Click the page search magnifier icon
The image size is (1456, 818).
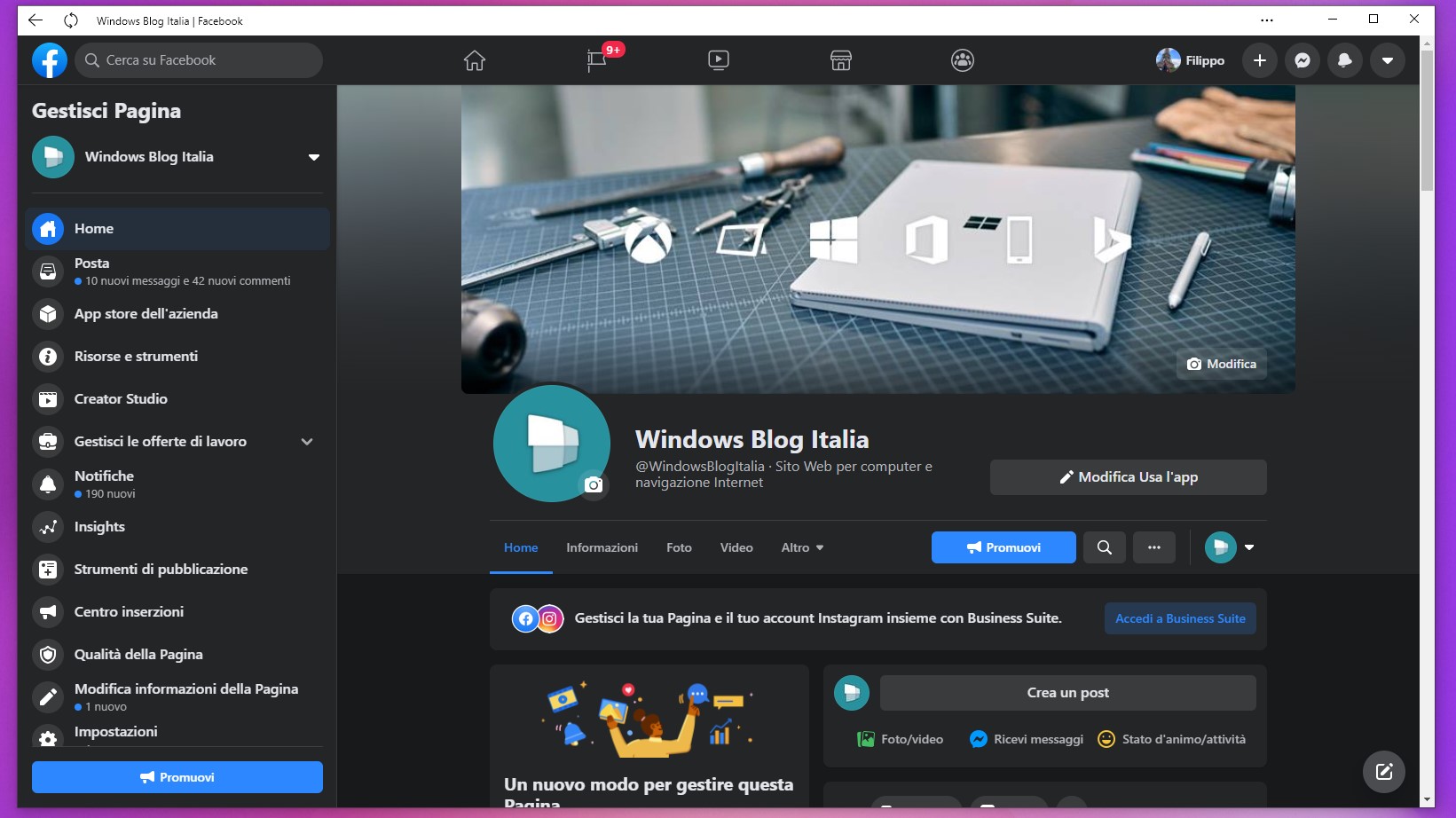tap(1105, 547)
